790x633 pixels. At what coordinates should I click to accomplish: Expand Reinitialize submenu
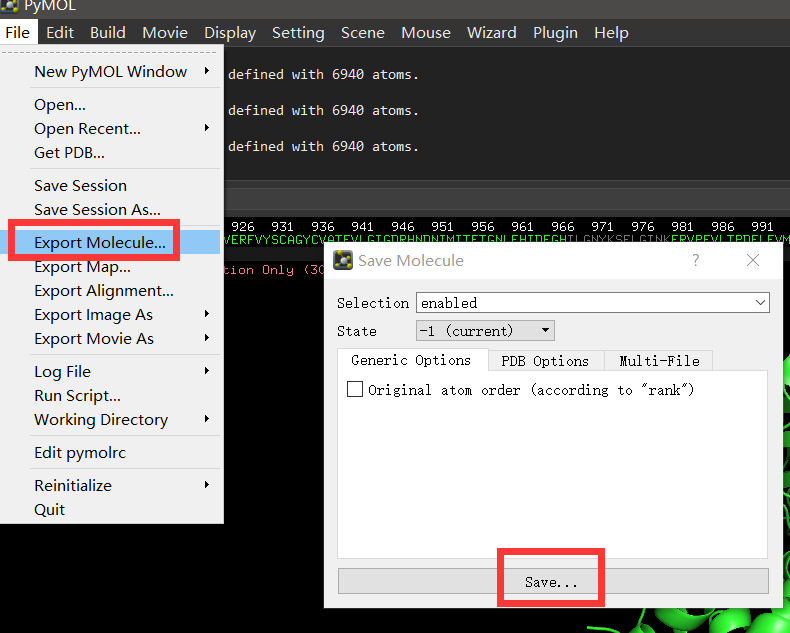coord(112,485)
